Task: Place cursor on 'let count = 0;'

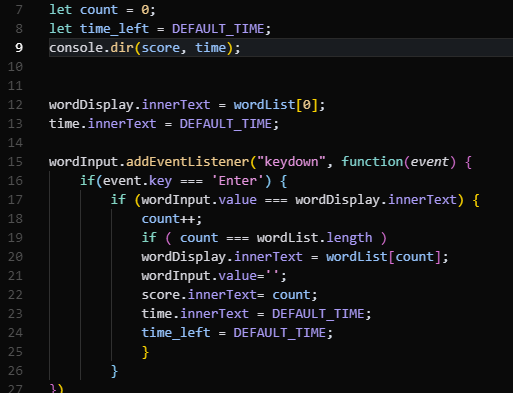Action: (x=102, y=10)
